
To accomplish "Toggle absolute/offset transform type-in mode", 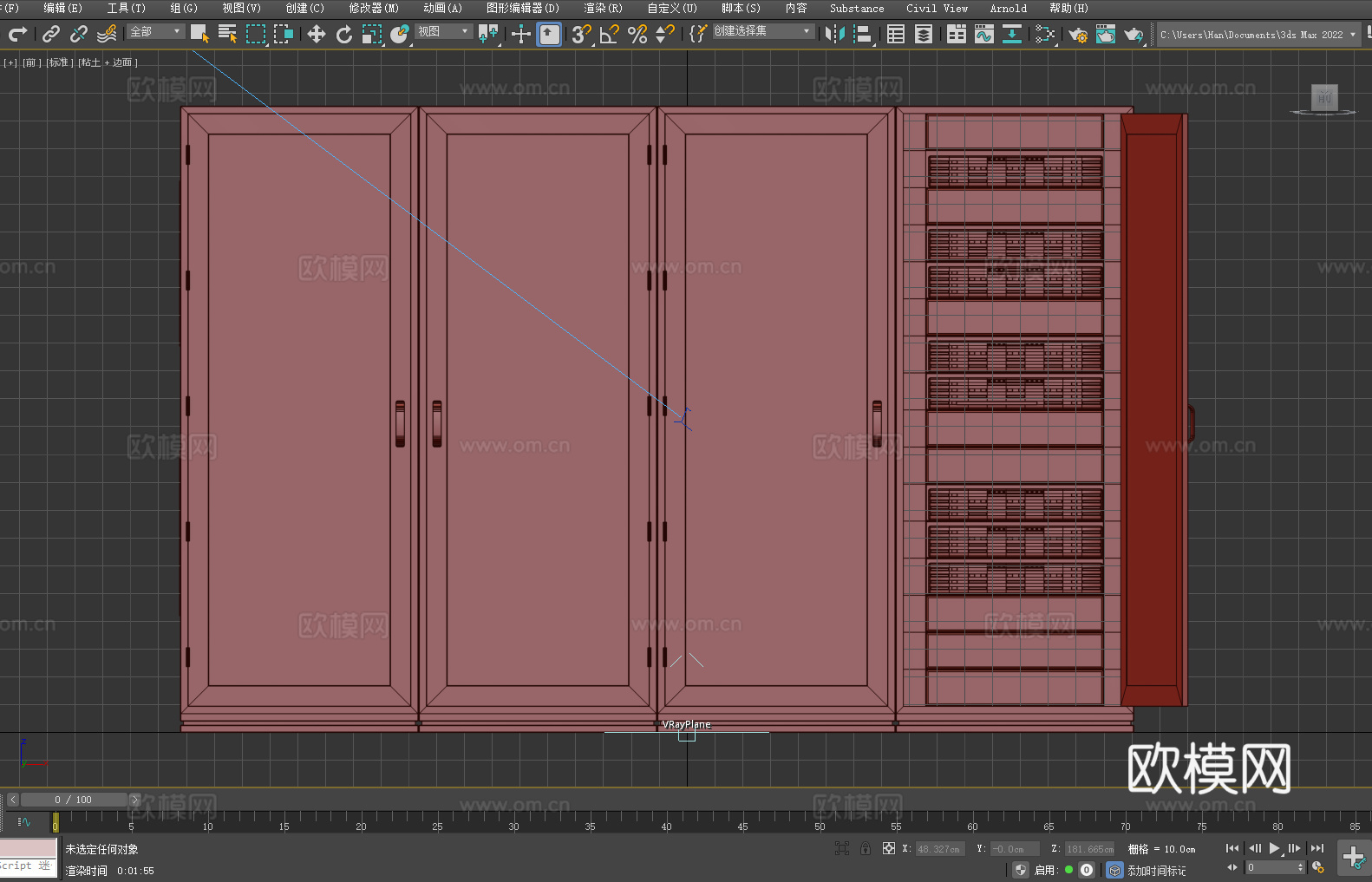I will (889, 848).
